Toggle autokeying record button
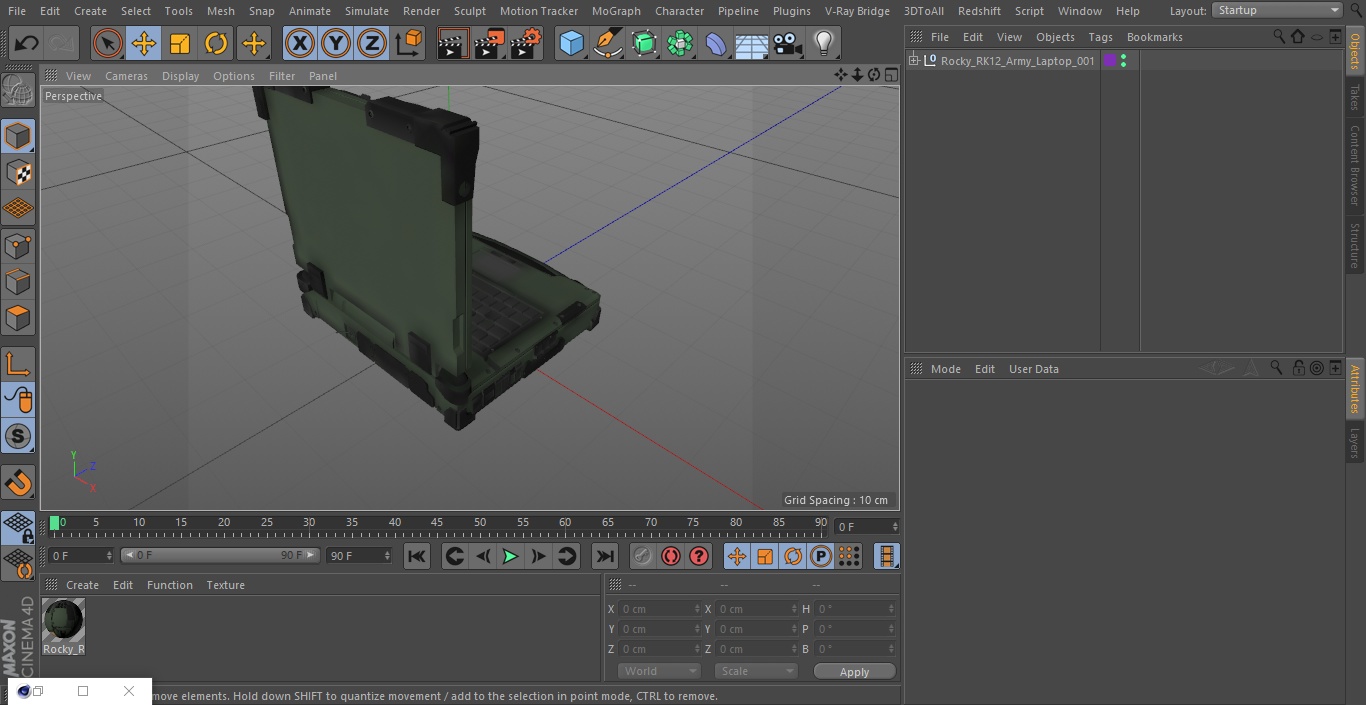The width and height of the screenshot is (1366, 705). 671,556
